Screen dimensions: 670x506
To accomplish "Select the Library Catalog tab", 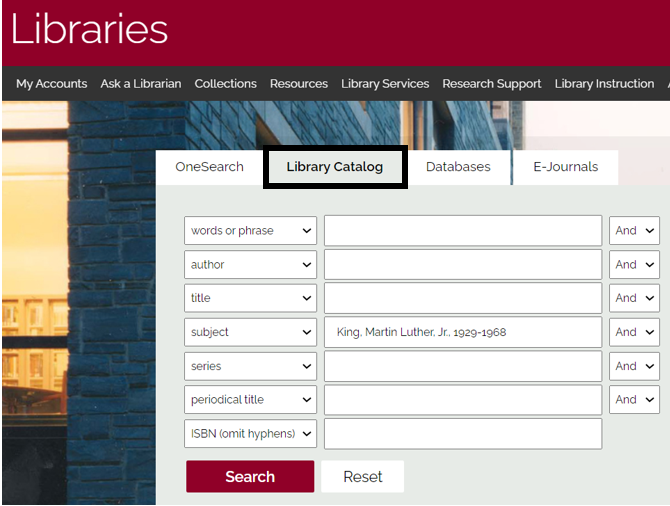I will click(x=335, y=167).
